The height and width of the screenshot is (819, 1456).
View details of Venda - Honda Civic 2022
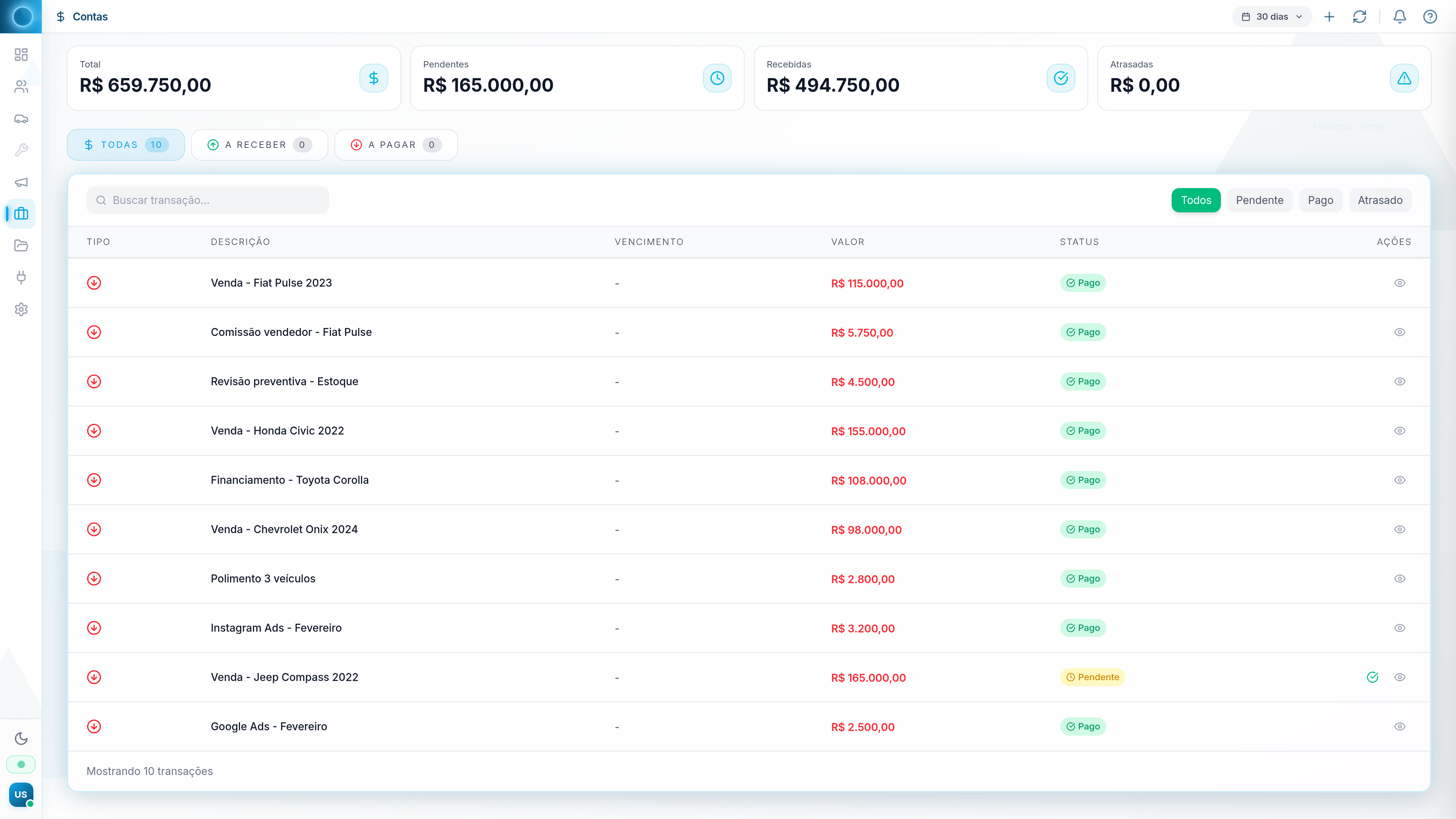pyautogui.click(x=1400, y=430)
